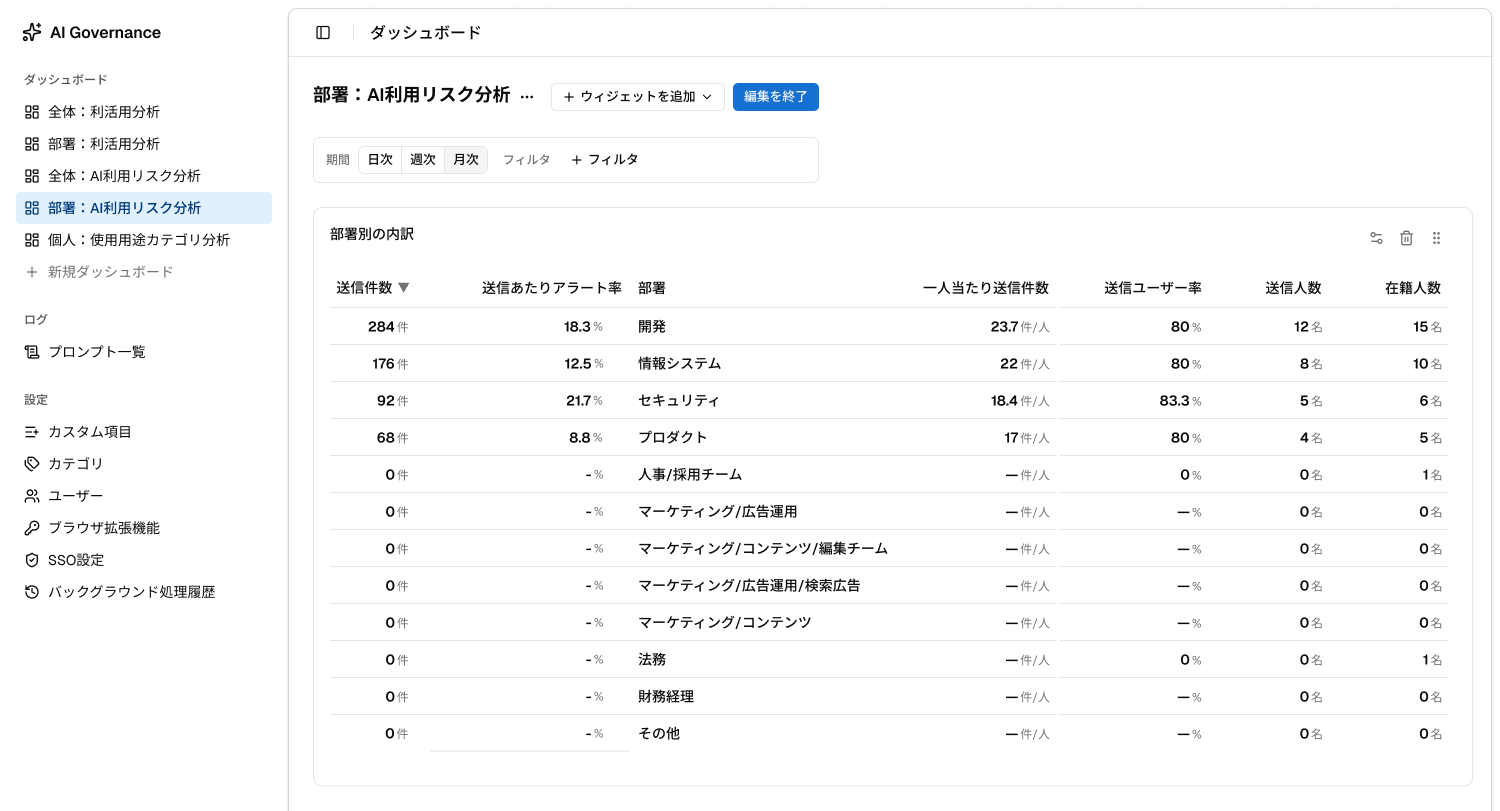The height and width of the screenshot is (811, 1500).
Task: Click the 送信ユーザー率 column header
Action: (1153, 288)
